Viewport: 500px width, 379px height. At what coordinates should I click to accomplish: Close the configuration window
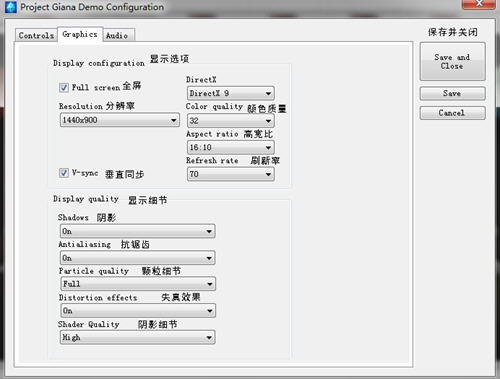pos(479,4)
